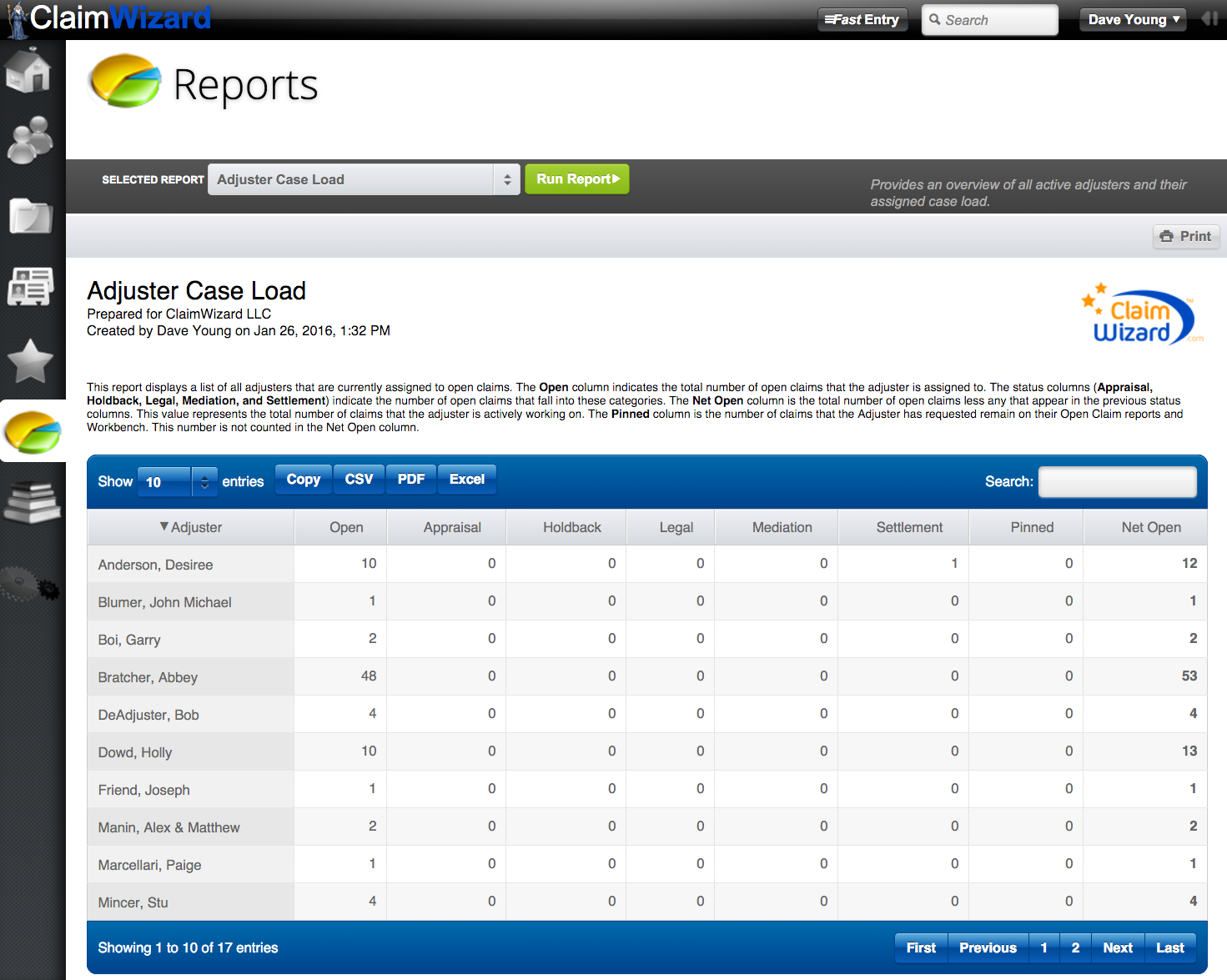Viewport: 1227px width, 980px height.
Task: Click Next to view more entries
Action: [x=1117, y=947]
